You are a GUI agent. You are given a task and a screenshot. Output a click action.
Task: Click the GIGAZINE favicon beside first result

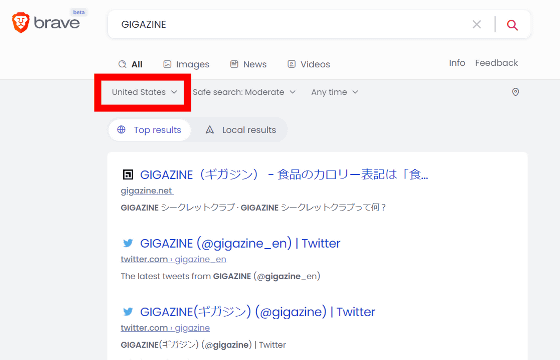pyautogui.click(x=128, y=175)
